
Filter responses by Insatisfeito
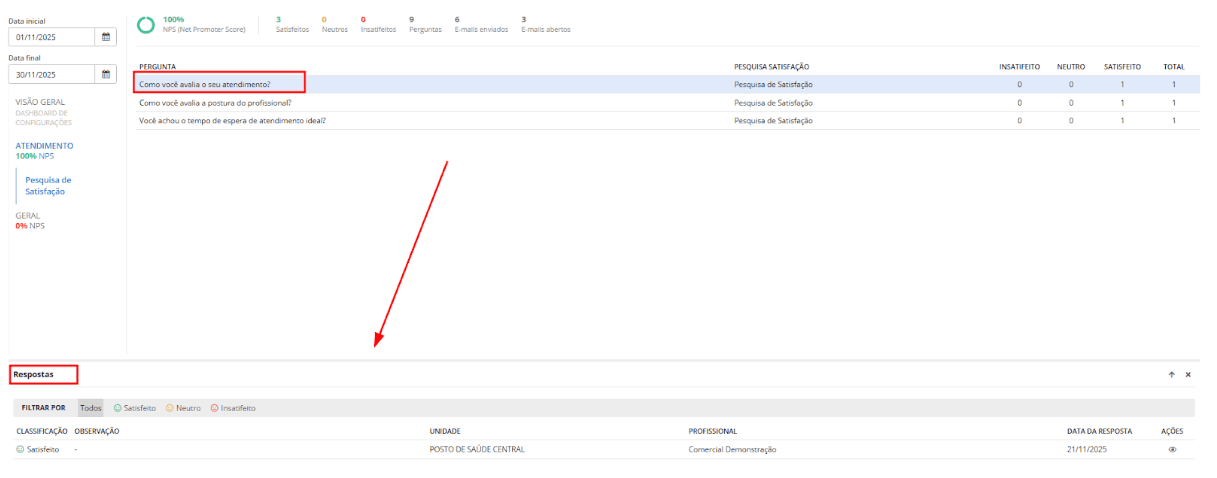[x=233, y=408]
